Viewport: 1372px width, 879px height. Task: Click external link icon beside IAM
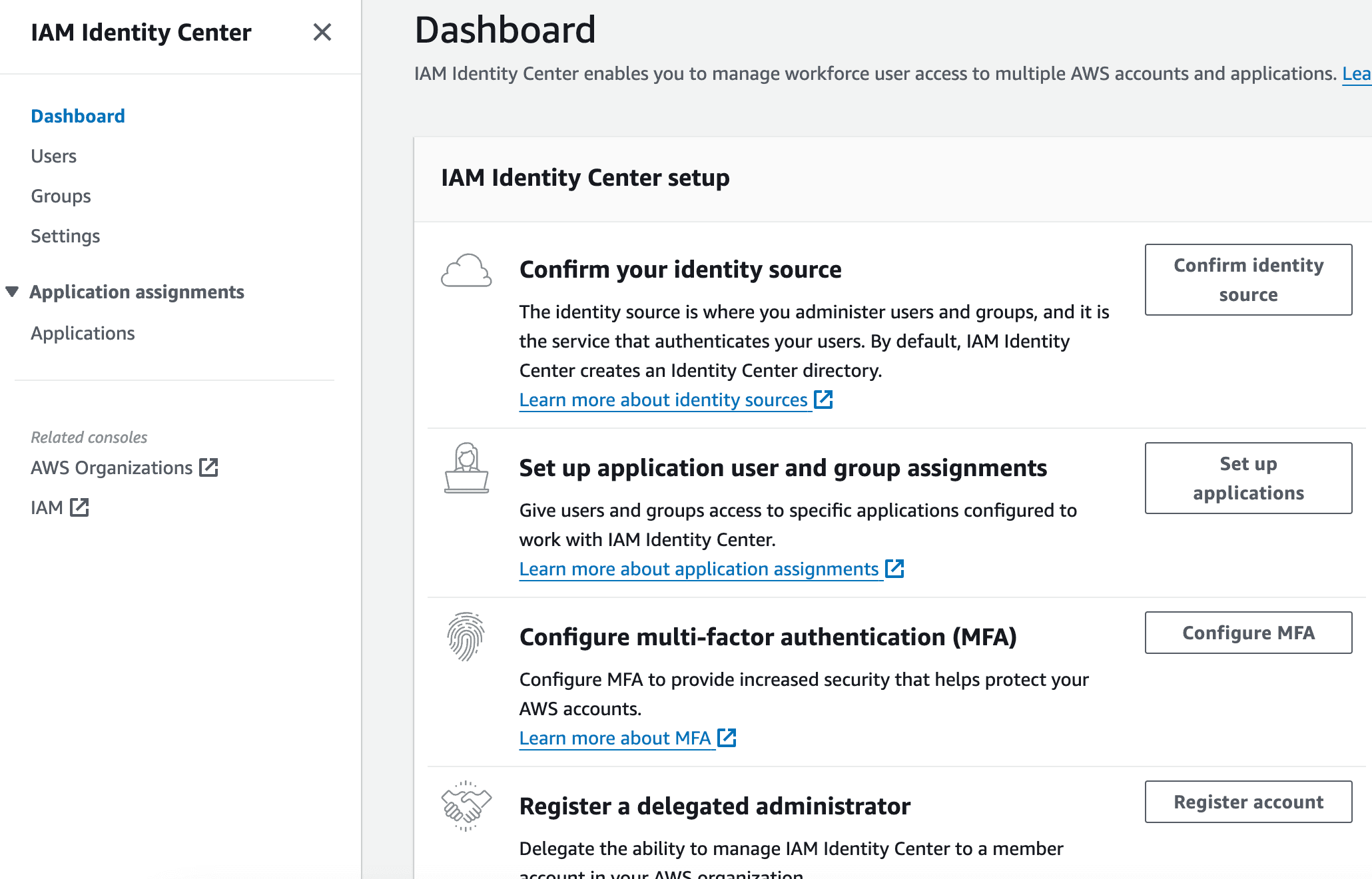(x=80, y=507)
